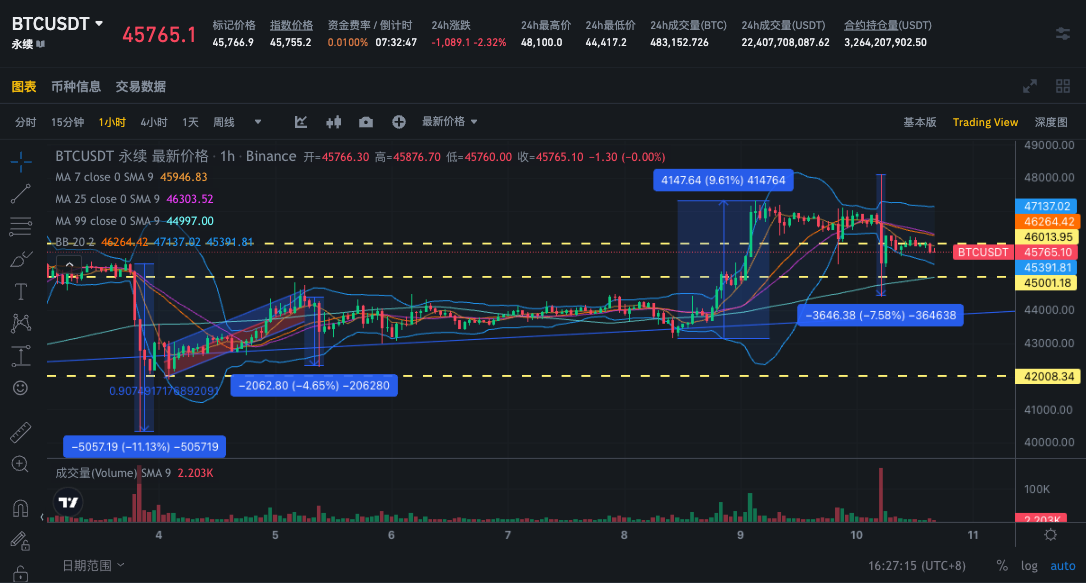
Task: Toggle auto scale on price axis
Action: pos(1062,566)
